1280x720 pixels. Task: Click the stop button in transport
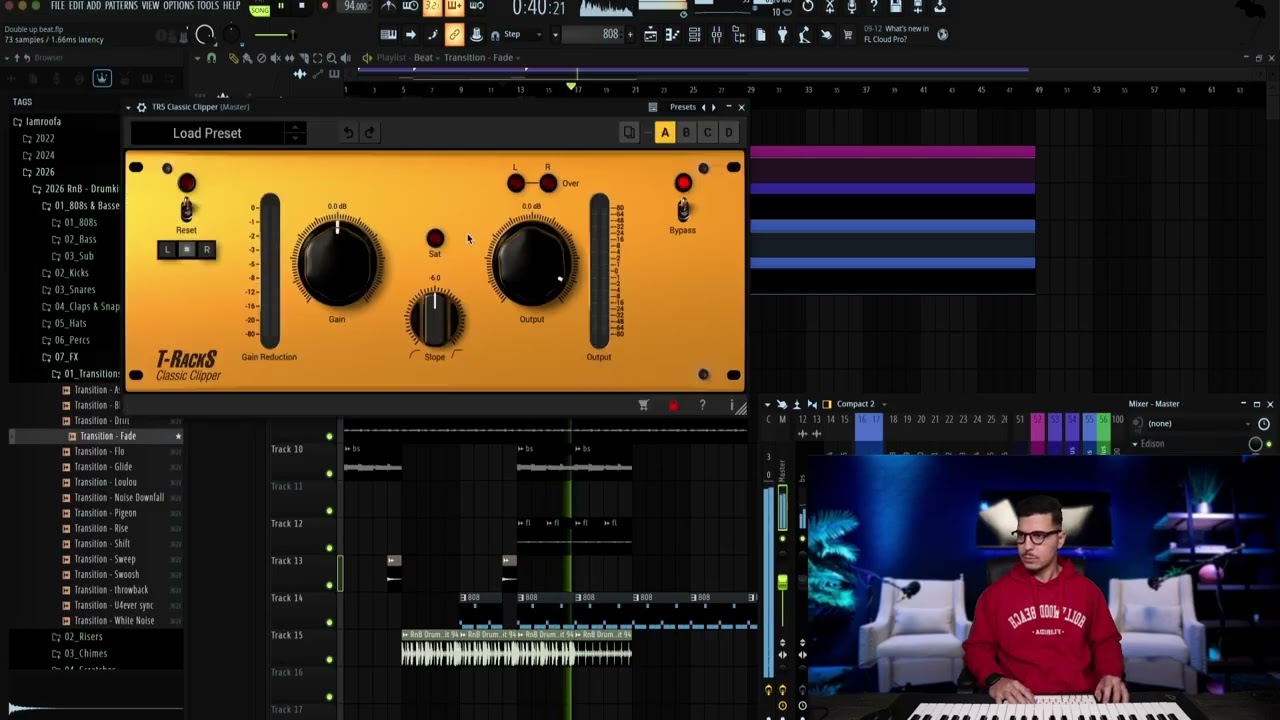301,7
